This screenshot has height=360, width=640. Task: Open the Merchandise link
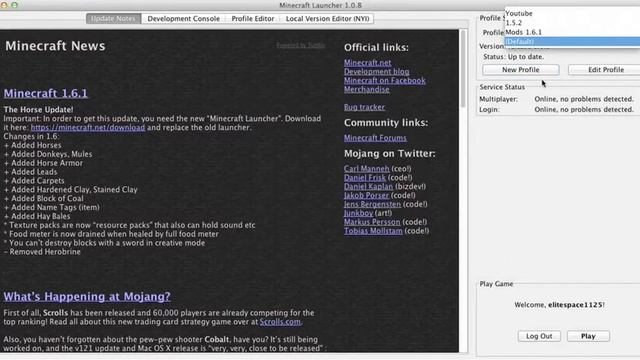367,90
